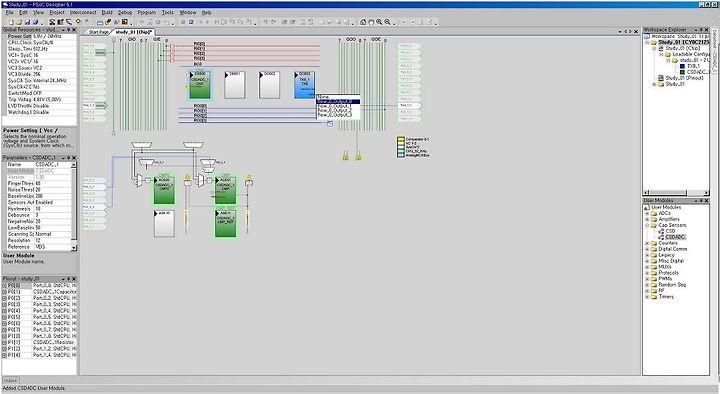Switch to the Start Page tab
Viewport: 720px width, 394px height.
click(x=98, y=32)
